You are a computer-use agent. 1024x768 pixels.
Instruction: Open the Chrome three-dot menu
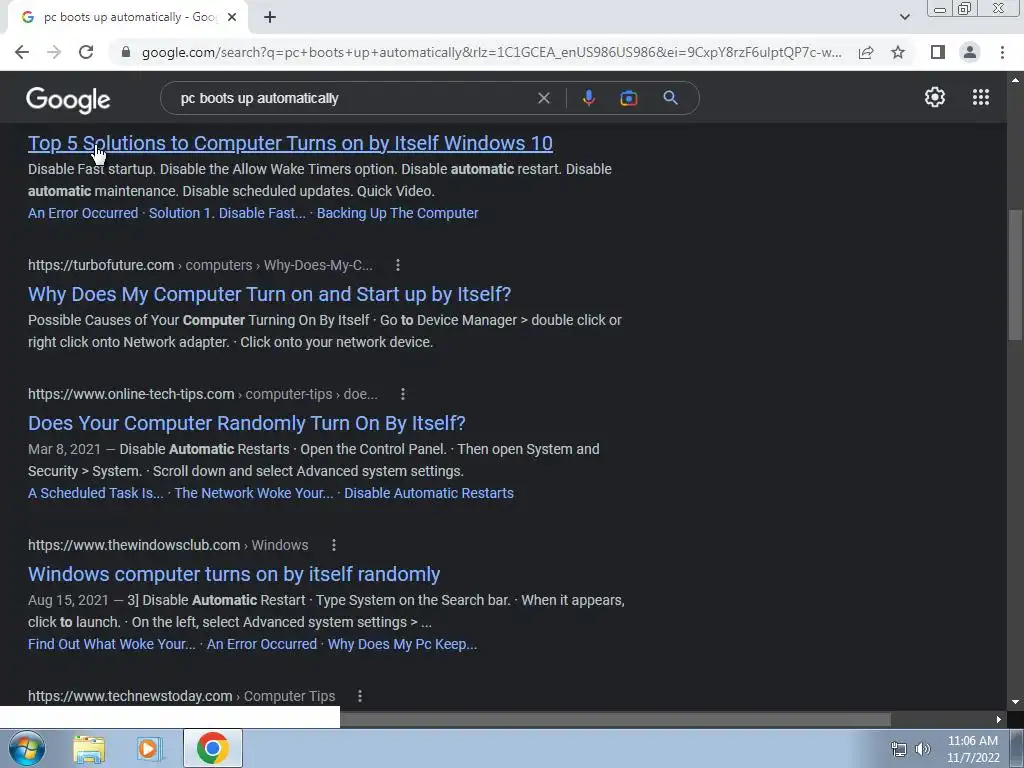[1002, 52]
